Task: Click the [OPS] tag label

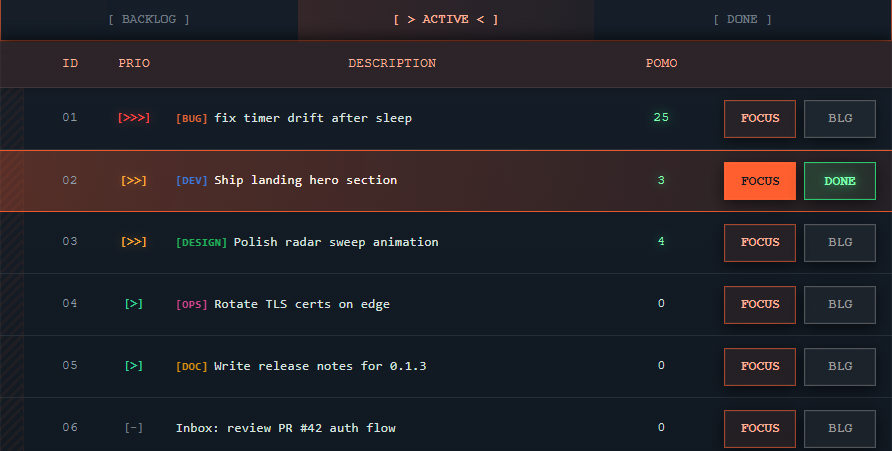Action: 192,304
